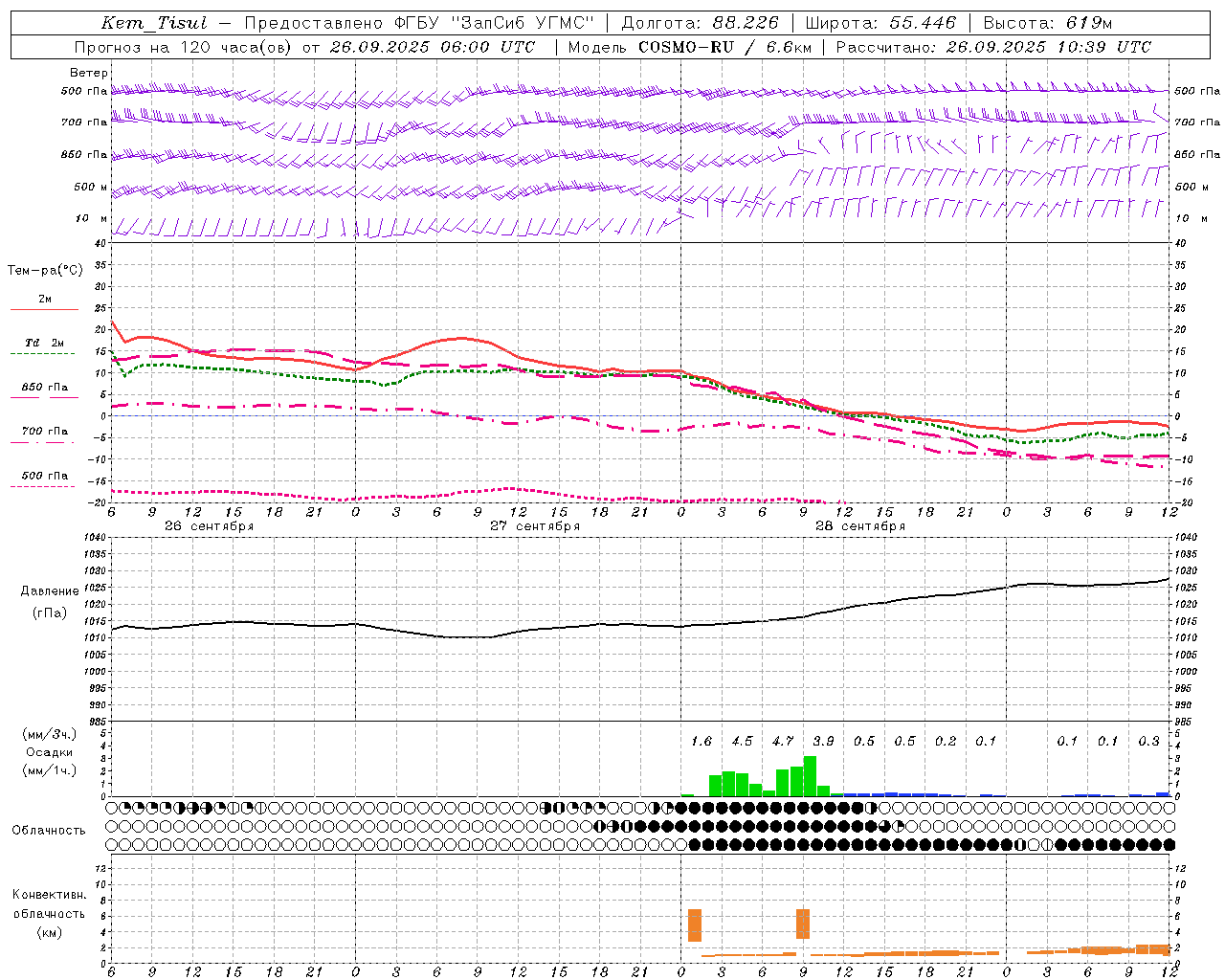The height and width of the screenshot is (980, 1225).
Task: Click the 700 гПа temperature legend entry
Action: coord(44,432)
